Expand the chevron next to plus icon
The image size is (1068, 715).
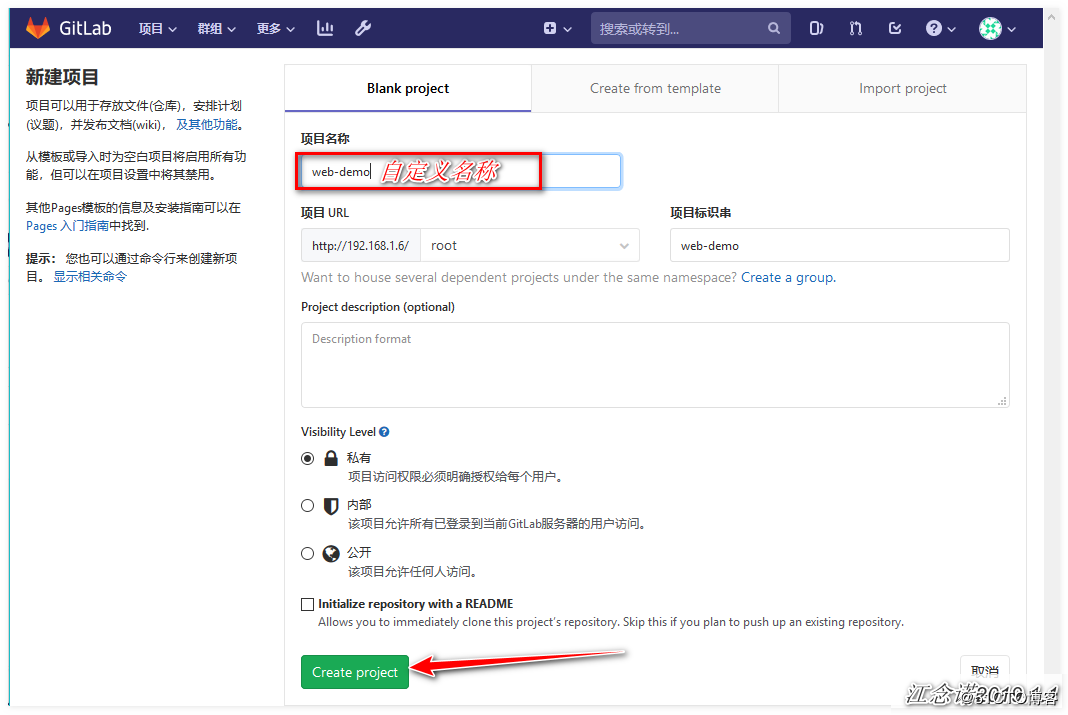click(x=567, y=29)
